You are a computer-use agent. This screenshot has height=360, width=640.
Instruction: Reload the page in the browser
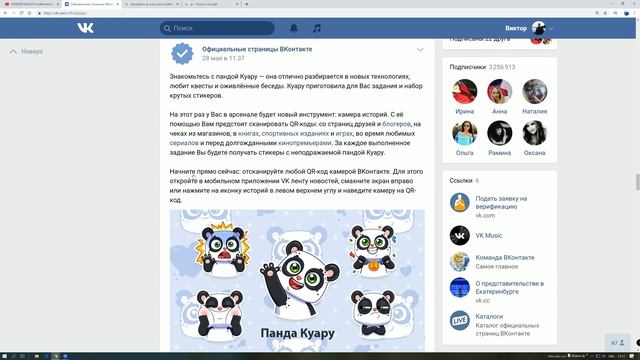coord(22,13)
